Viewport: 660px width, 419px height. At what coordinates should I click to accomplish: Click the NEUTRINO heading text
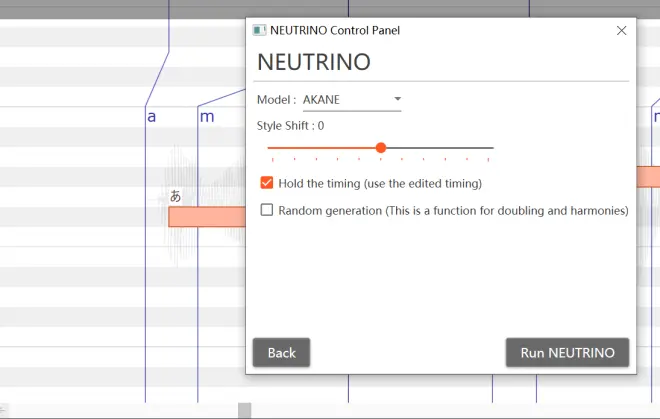(314, 62)
